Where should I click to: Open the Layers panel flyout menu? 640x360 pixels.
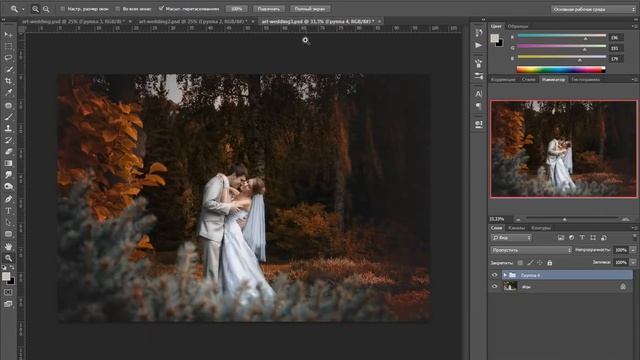pyautogui.click(x=634, y=228)
